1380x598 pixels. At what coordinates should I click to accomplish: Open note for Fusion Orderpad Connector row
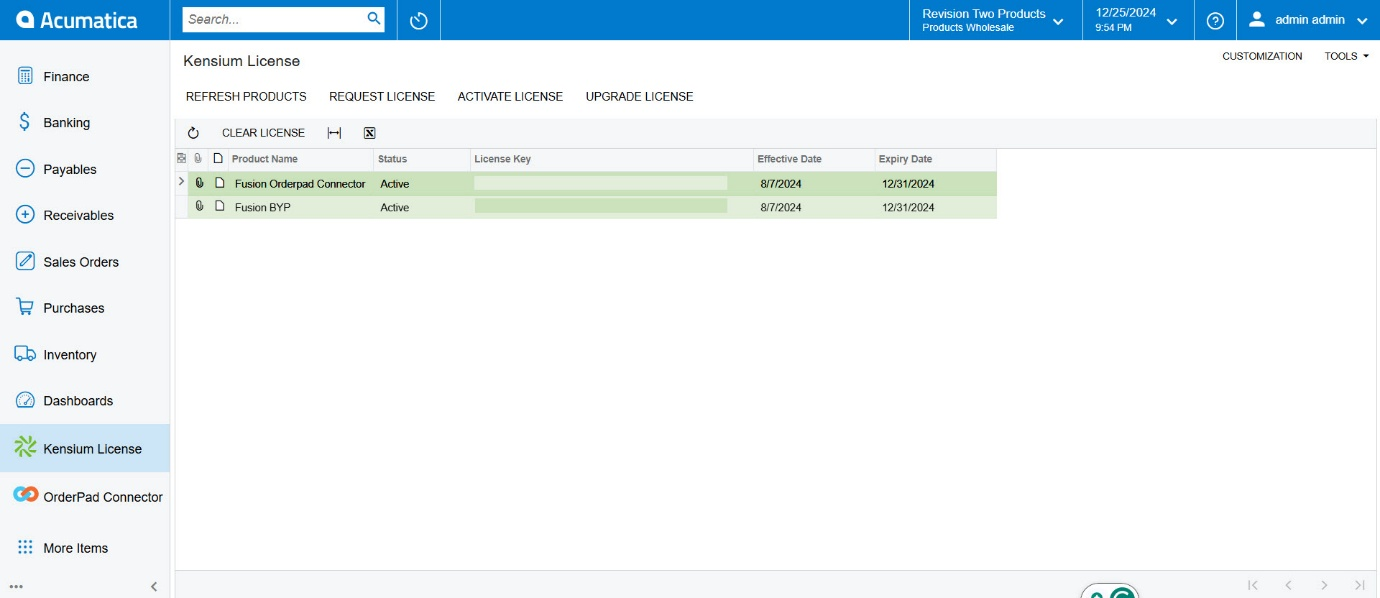[219, 183]
